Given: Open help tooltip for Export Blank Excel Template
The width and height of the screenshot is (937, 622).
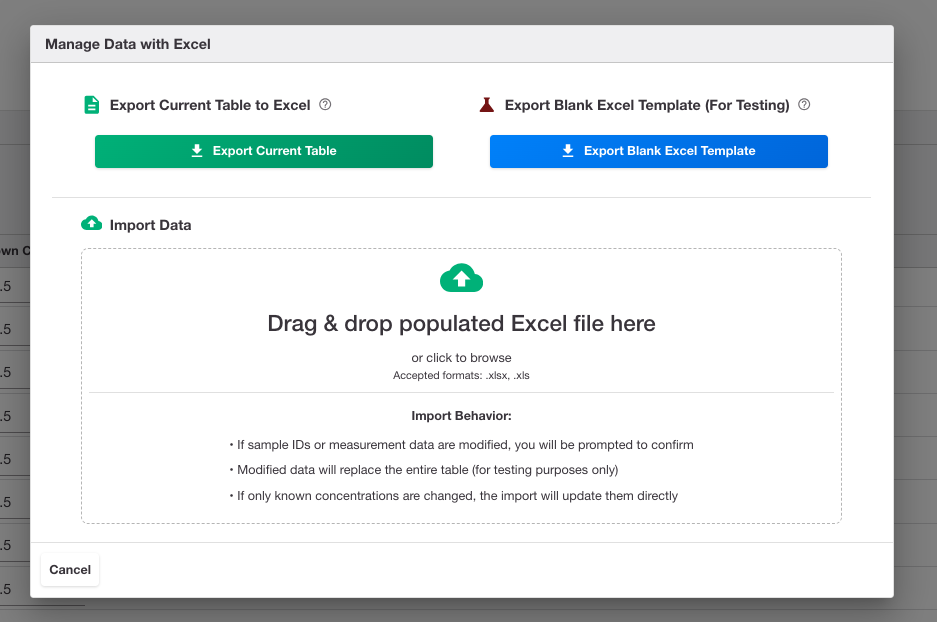Looking at the screenshot, I should click(804, 105).
